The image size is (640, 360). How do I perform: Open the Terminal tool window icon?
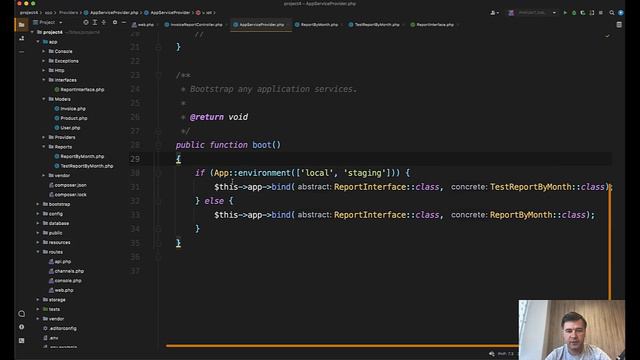(22, 340)
